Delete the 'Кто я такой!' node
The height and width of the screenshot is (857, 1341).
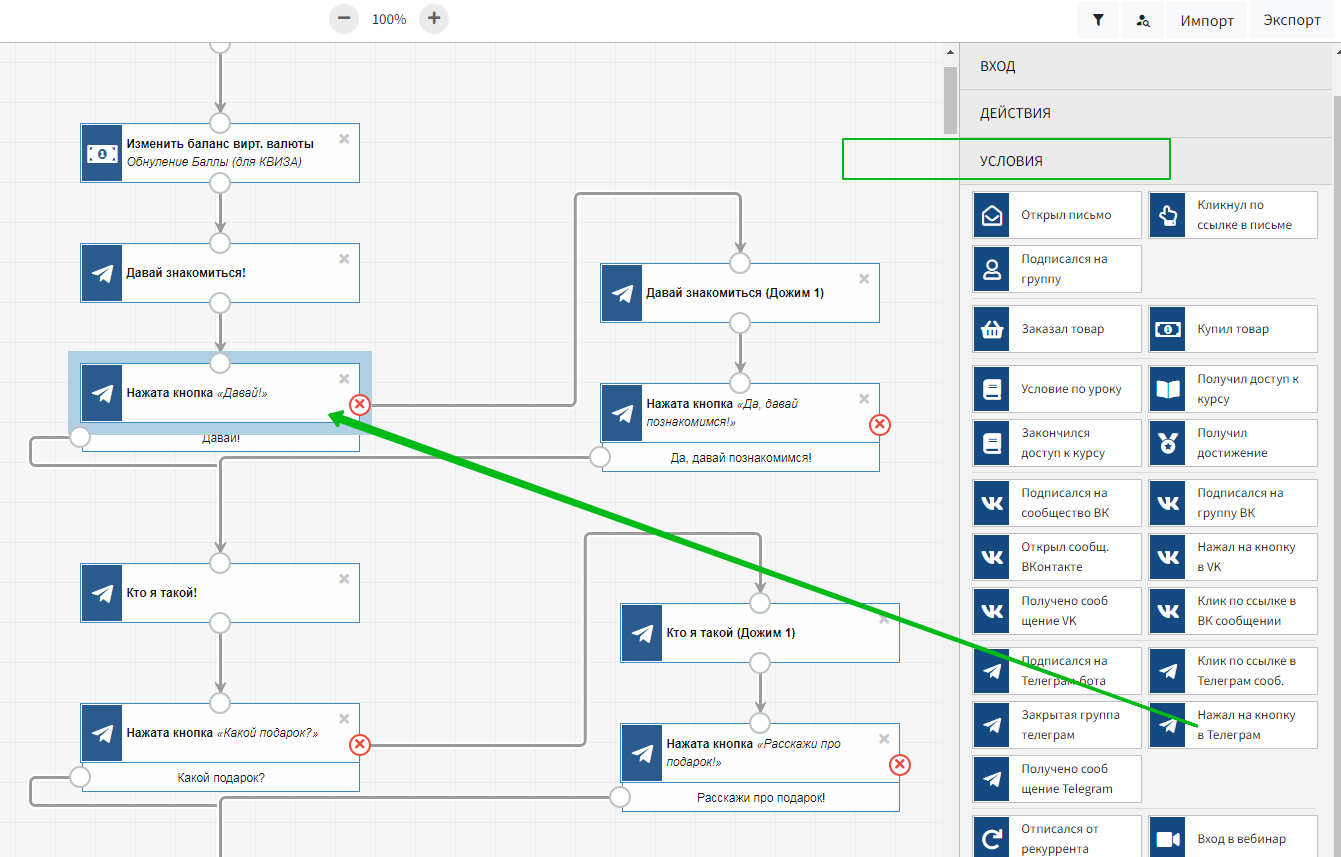click(344, 579)
